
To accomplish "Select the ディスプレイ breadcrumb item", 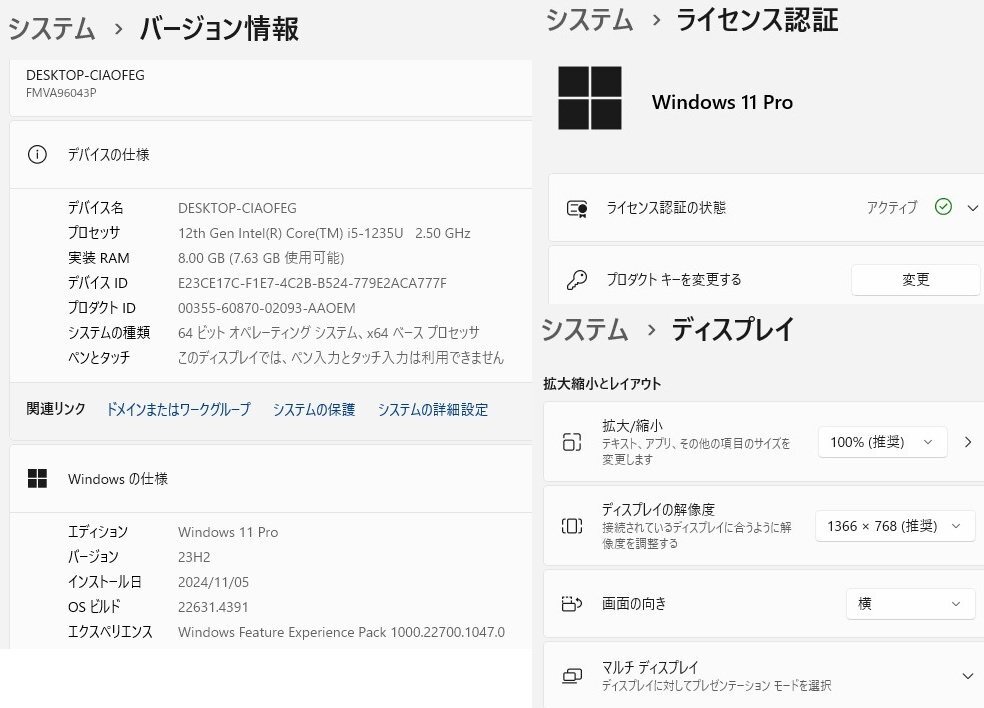I will 733,328.
